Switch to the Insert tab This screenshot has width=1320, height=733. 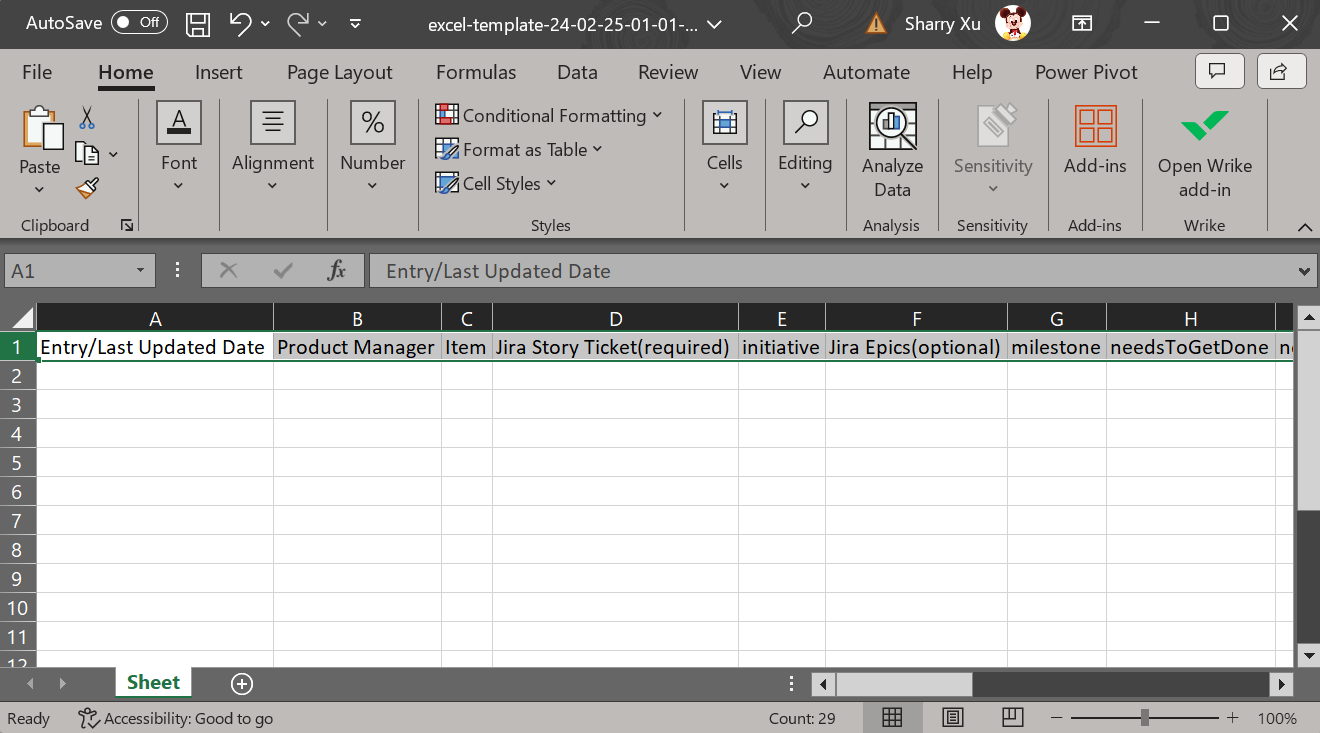pos(219,72)
